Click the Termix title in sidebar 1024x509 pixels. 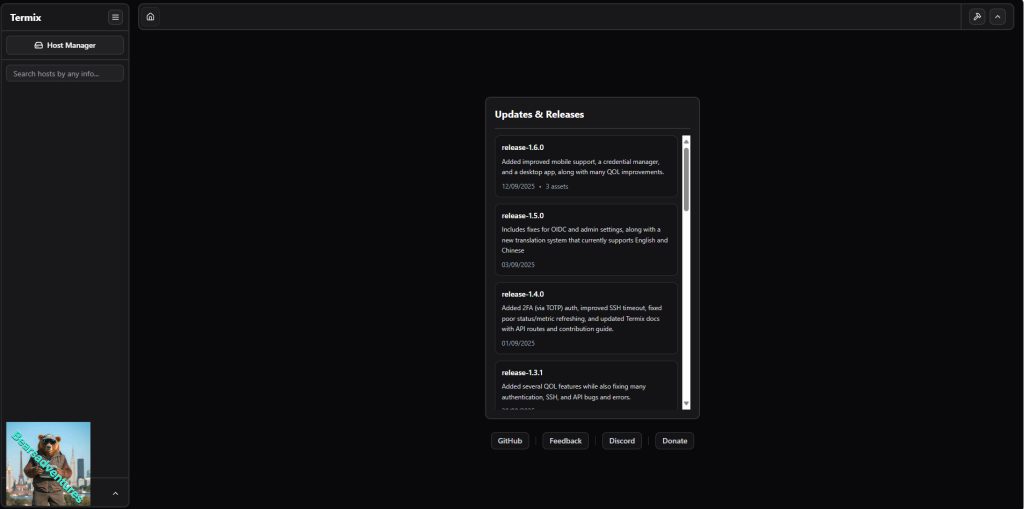[x=26, y=17]
